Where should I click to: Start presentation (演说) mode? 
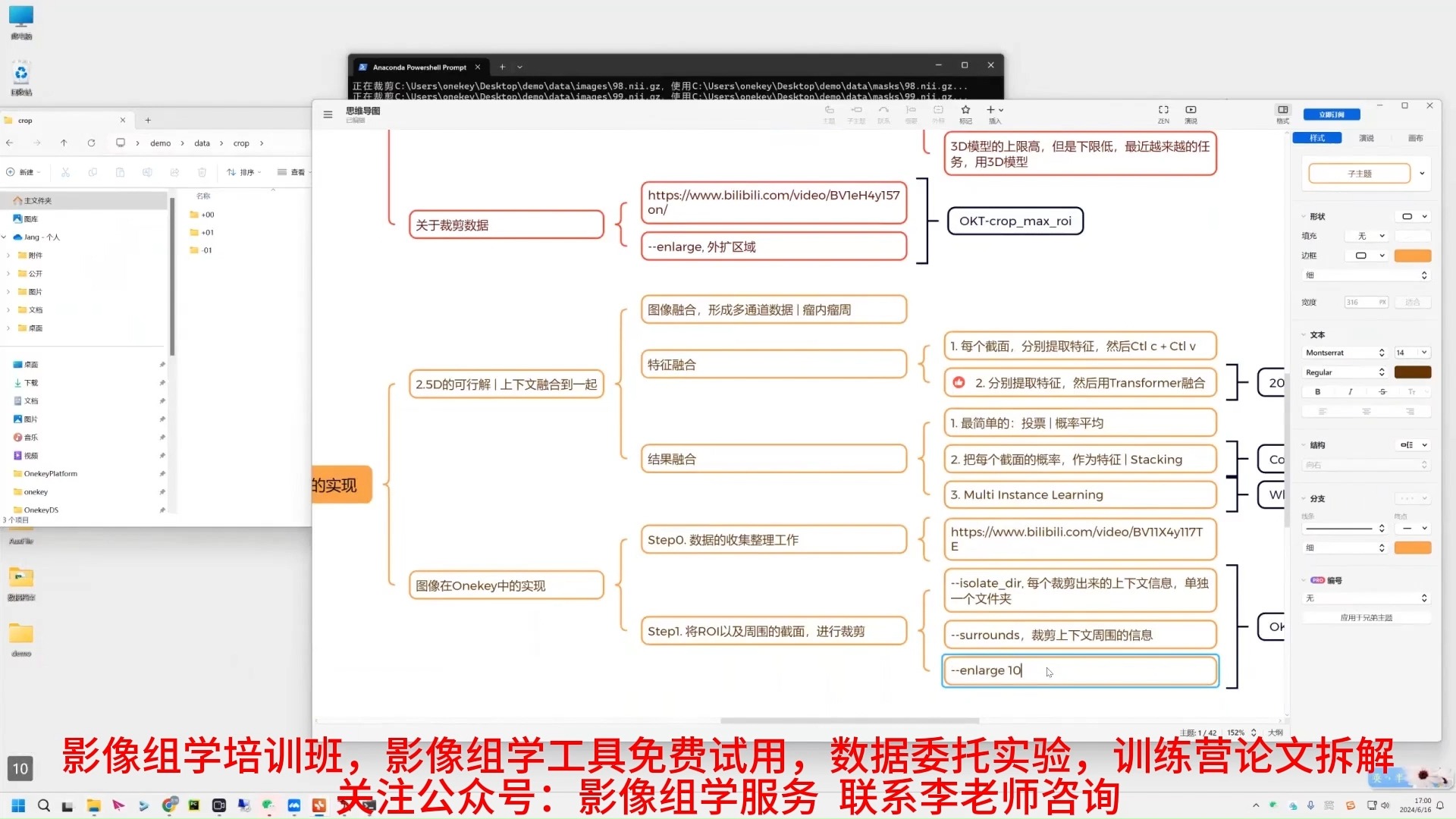click(1191, 111)
